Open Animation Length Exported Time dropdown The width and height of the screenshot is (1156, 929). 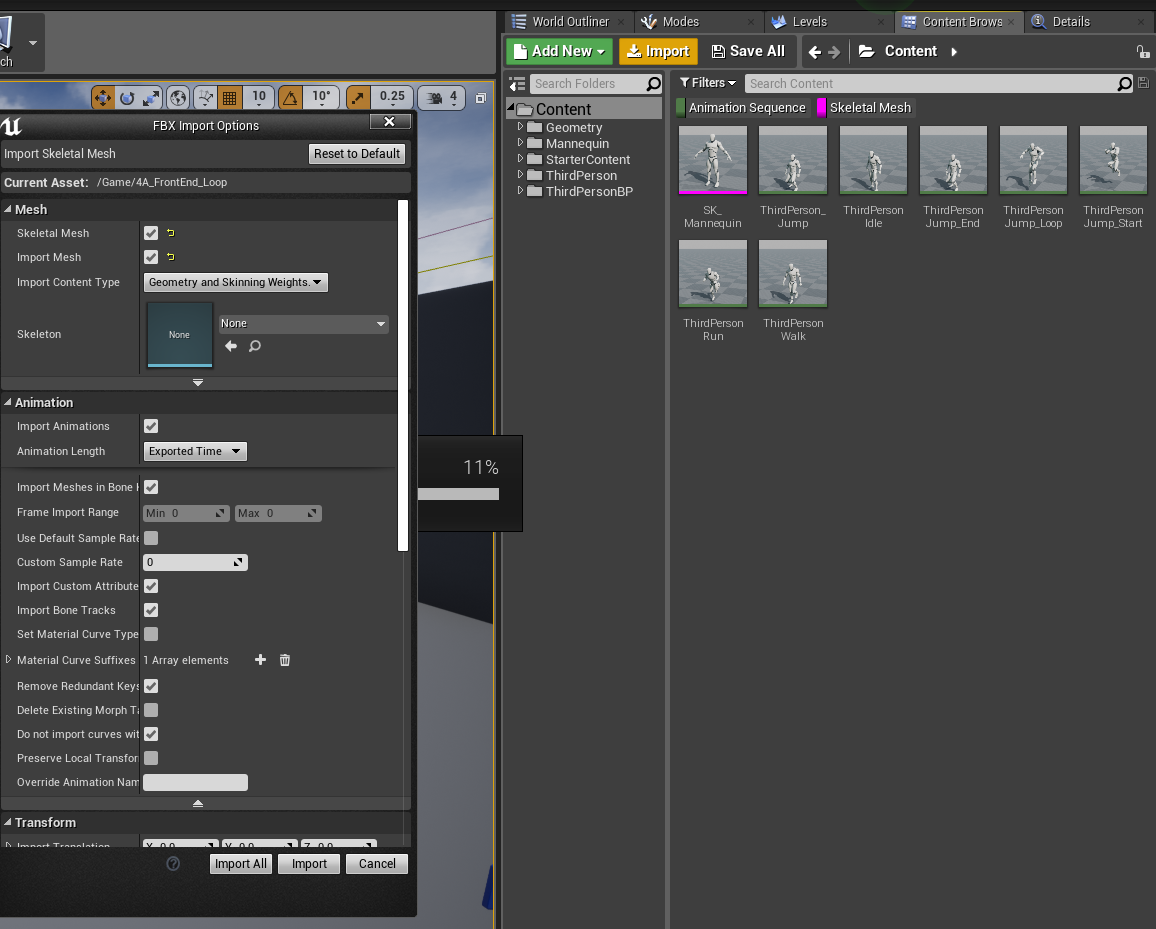coord(195,451)
